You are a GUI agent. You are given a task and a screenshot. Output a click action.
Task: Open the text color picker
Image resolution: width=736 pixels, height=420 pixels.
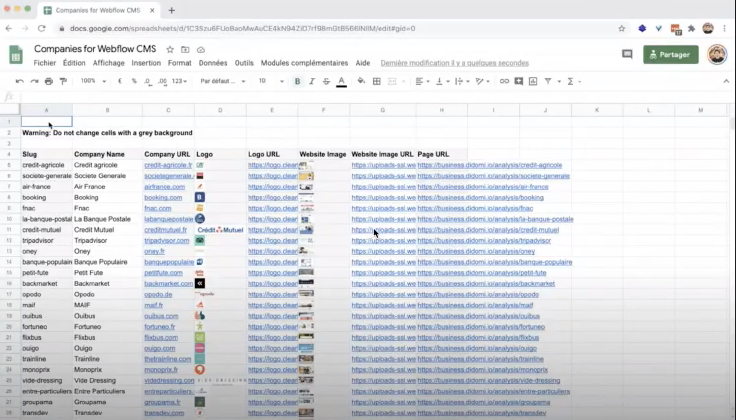pos(341,82)
